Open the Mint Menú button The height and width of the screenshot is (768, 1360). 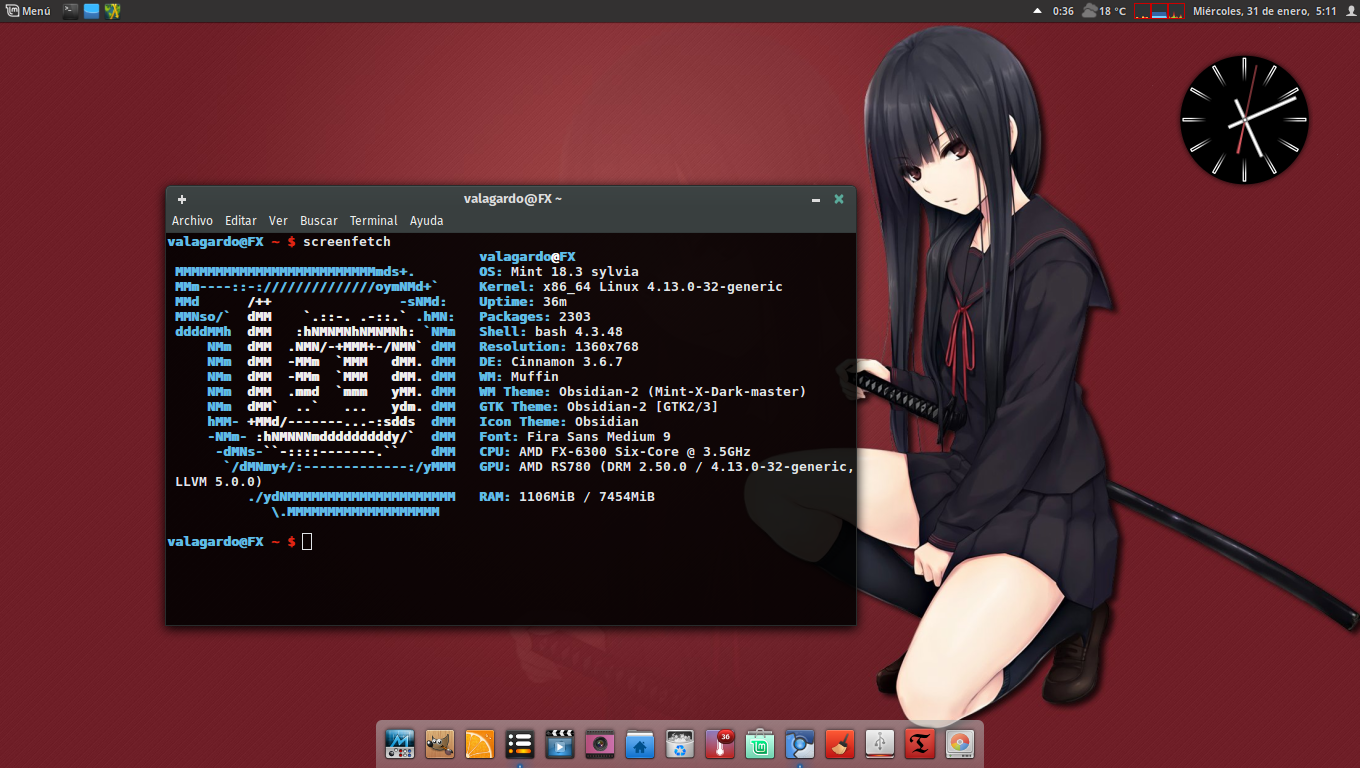[x=28, y=11]
